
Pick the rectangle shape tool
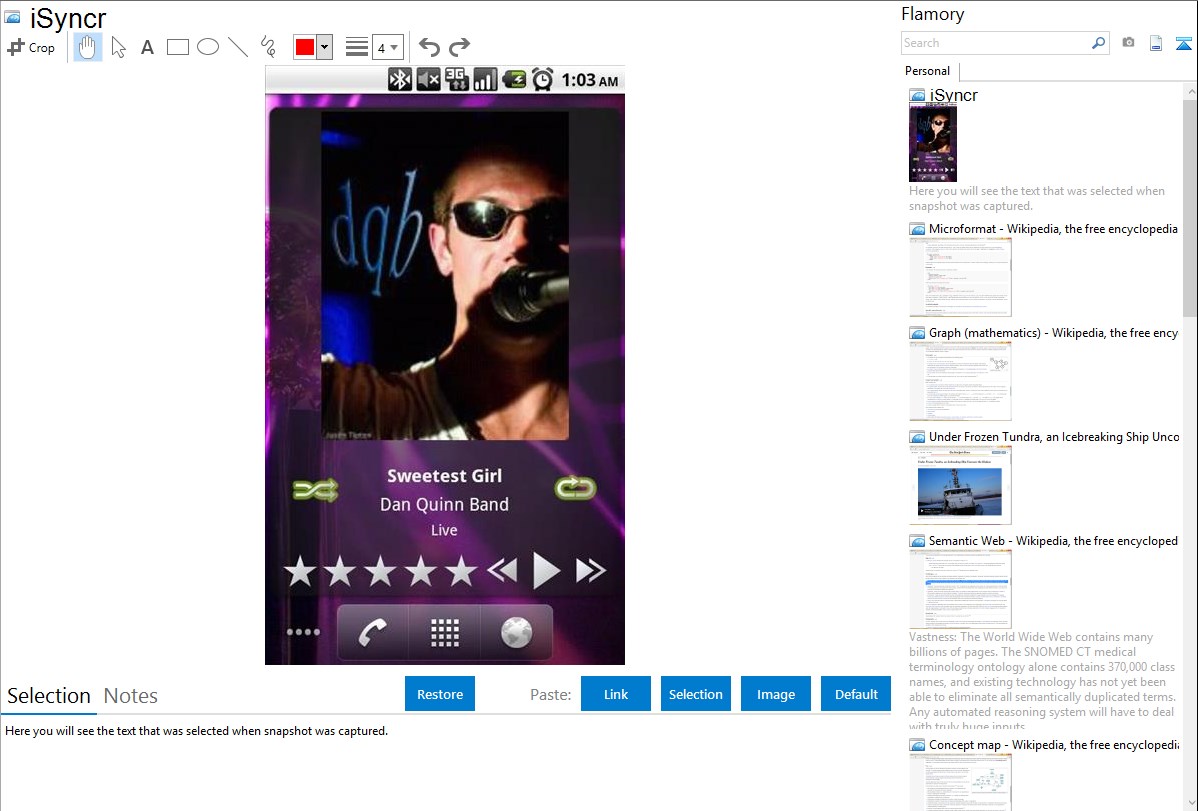coord(177,47)
